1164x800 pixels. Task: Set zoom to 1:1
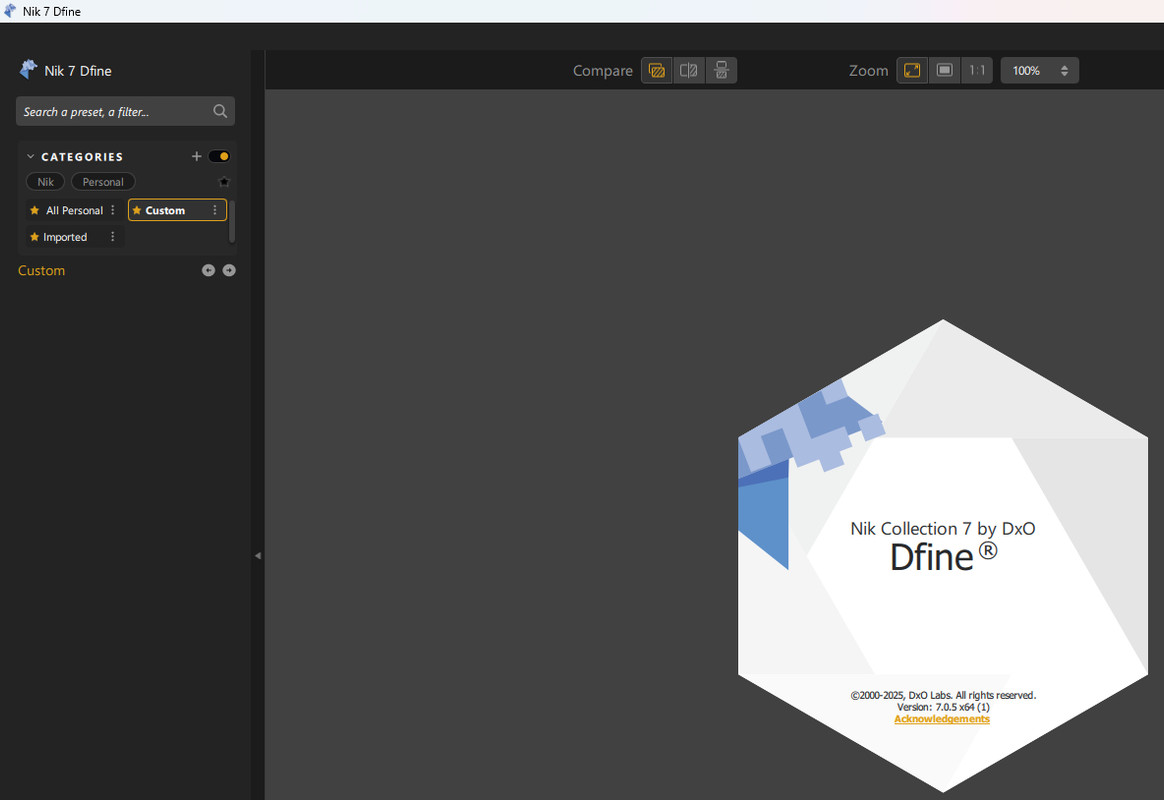coord(977,71)
